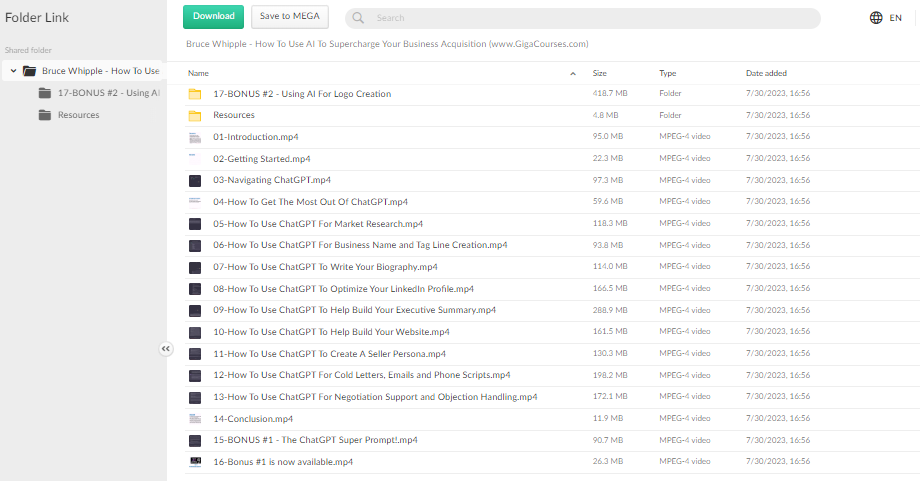Click thumbnail icon of 03-Navigating ChatGPT.mp4
This screenshot has width=920, height=481.
click(195, 181)
